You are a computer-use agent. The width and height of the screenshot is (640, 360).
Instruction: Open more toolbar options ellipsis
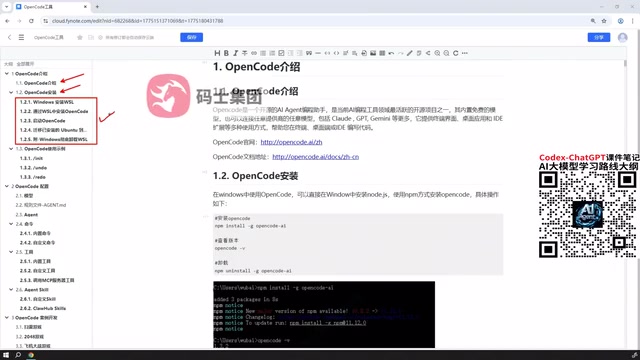coord(464,53)
